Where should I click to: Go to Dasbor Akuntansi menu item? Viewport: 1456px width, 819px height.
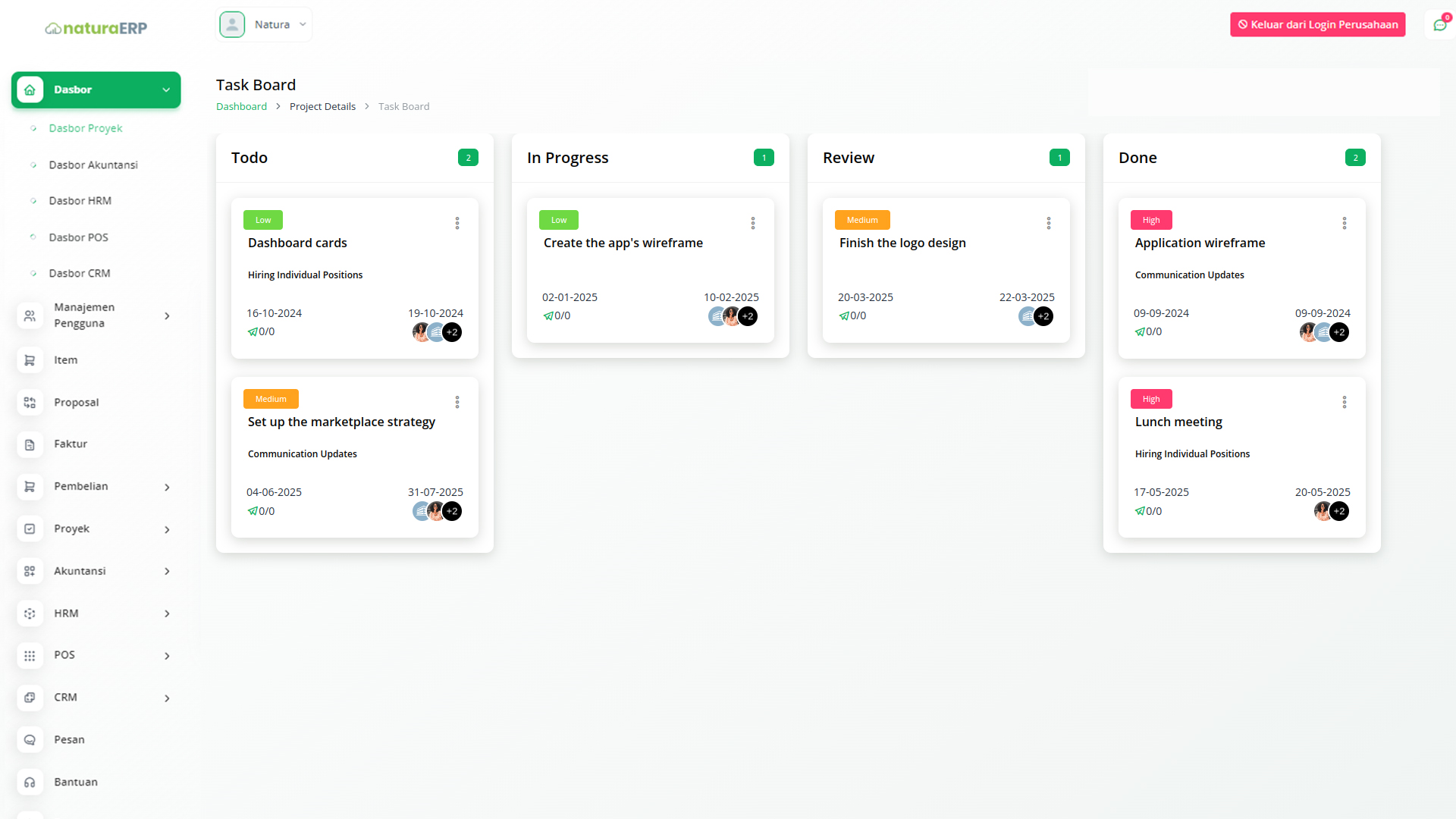click(93, 165)
